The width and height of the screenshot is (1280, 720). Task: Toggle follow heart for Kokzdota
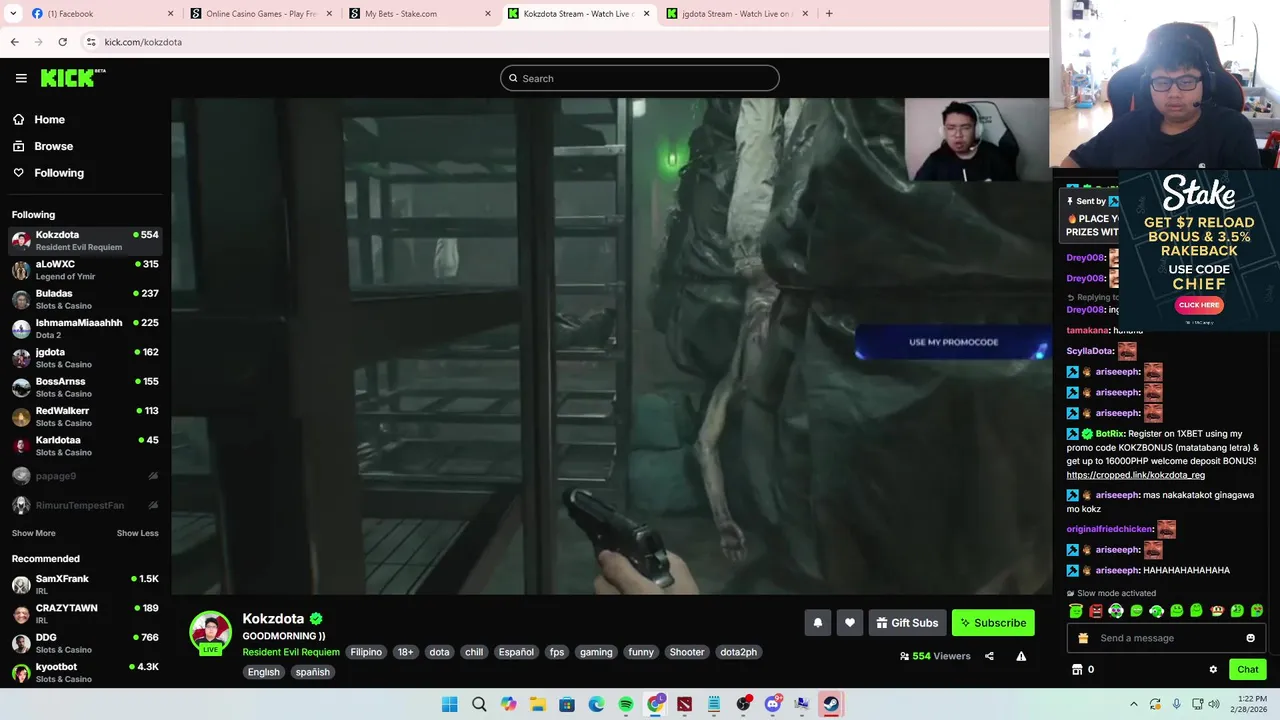[849, 623]
